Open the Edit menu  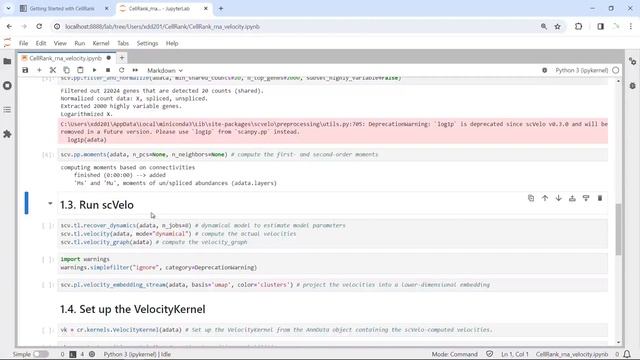pyautogui.click(x=41, y=43)
